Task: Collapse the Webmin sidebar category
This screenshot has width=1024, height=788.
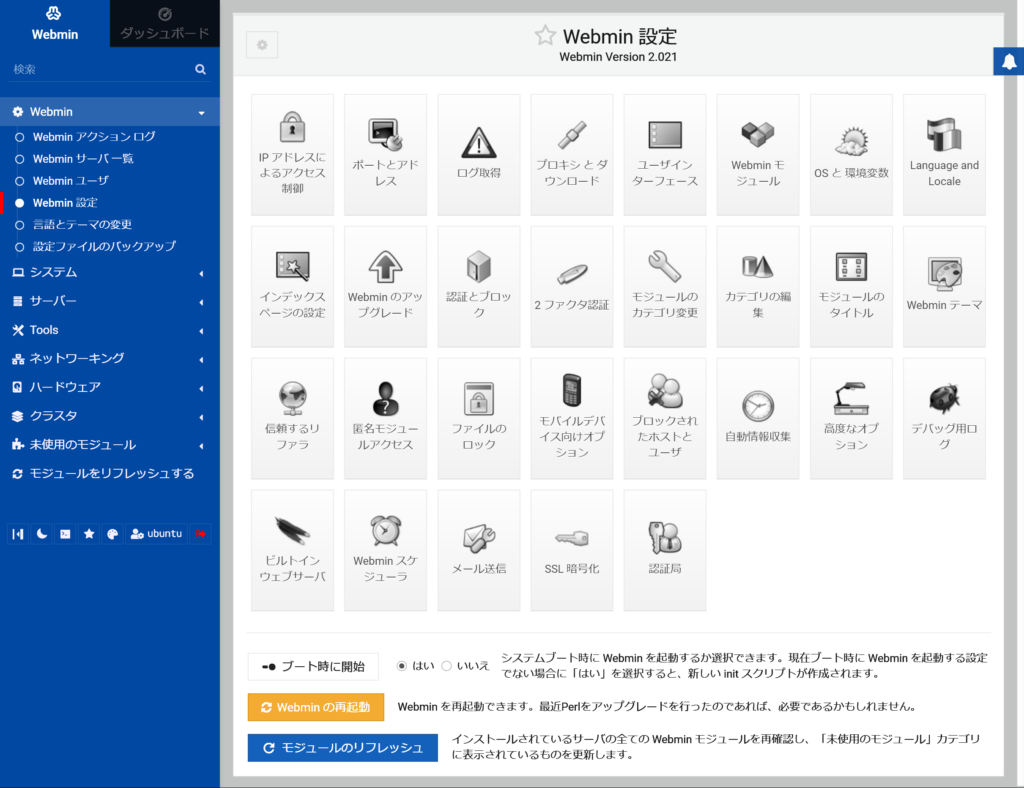Action: pyautogui.click(x=110, y=112)
